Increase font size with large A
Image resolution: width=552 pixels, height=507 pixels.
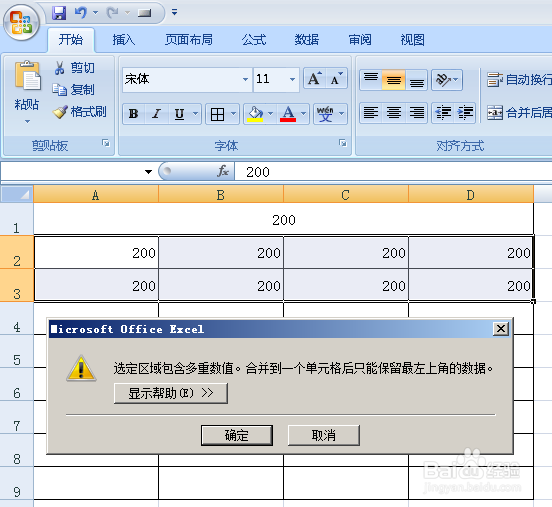(314, 79)
